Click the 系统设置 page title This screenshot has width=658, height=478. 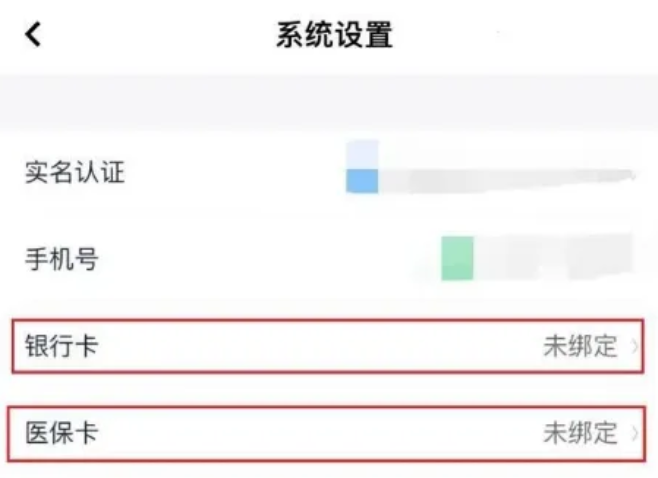click(x=334, y=35)
